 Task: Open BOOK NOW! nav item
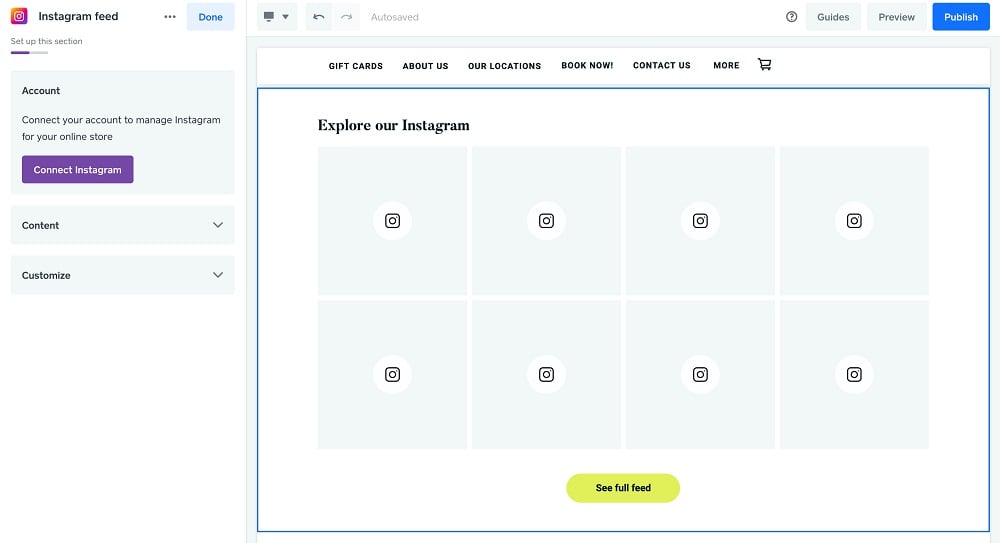(x=587, y=65)
